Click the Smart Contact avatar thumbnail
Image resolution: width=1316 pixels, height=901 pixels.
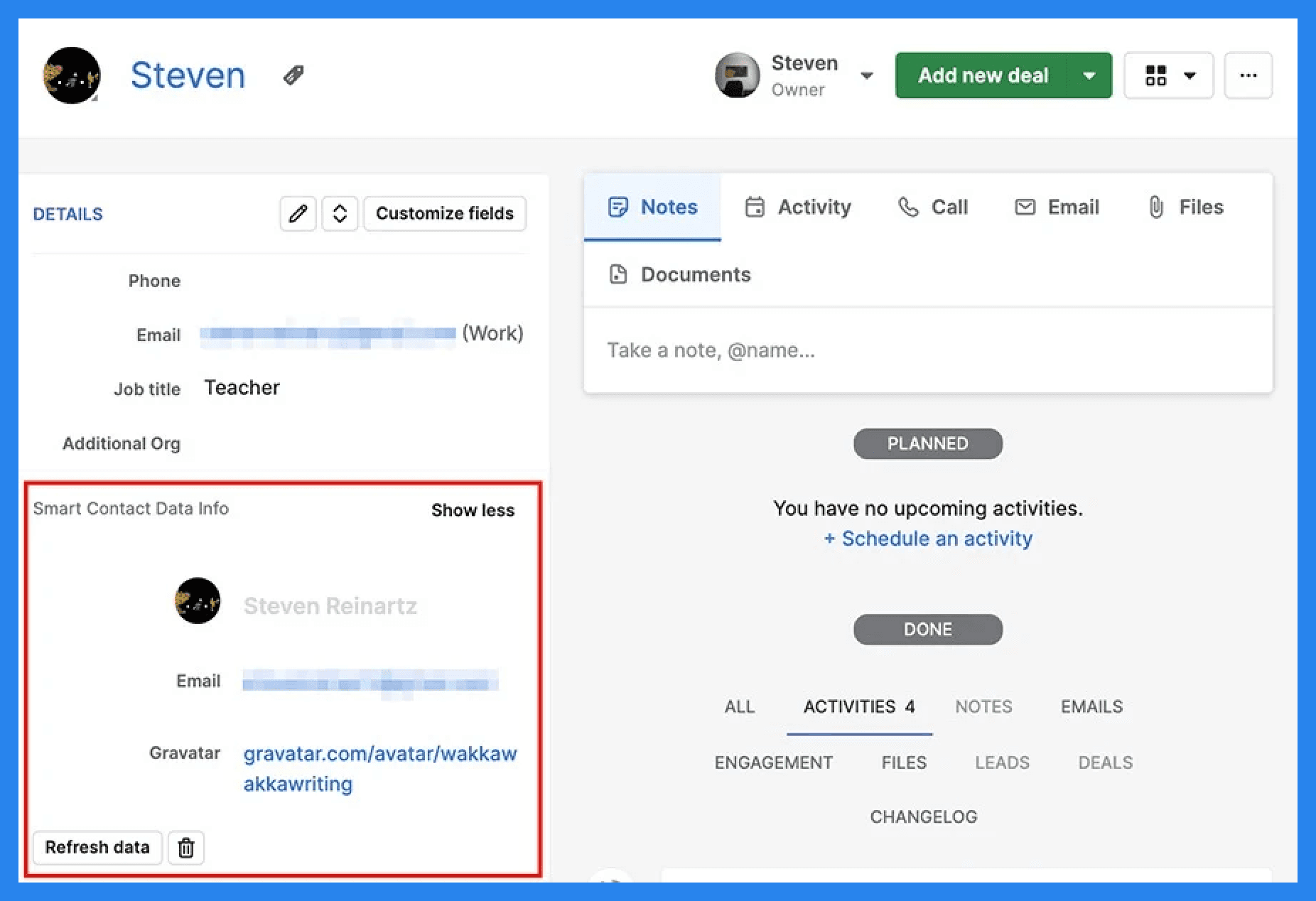point(198,600)
